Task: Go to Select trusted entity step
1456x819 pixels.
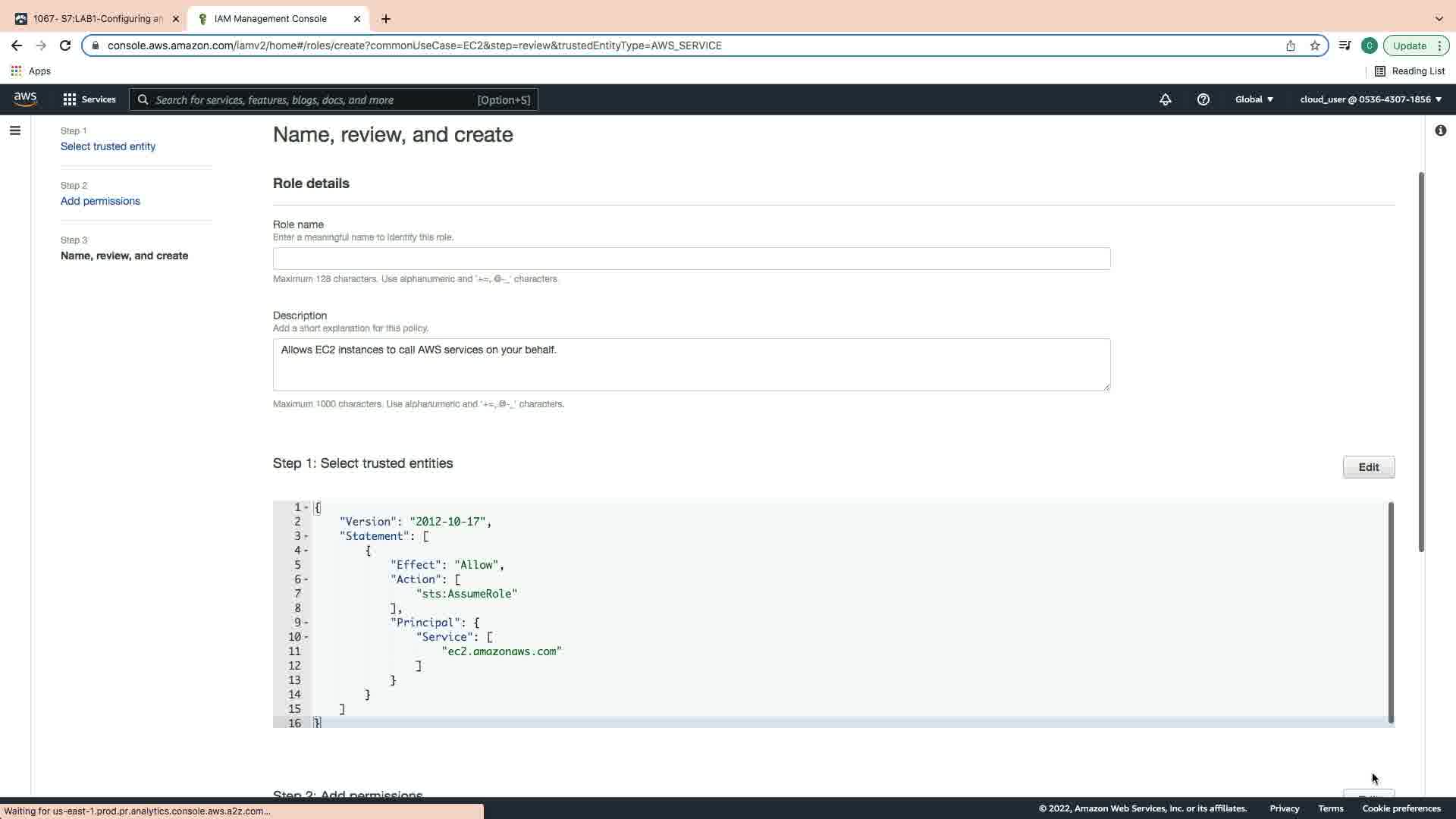Action: pyautogui.click(x=108, y=146)
